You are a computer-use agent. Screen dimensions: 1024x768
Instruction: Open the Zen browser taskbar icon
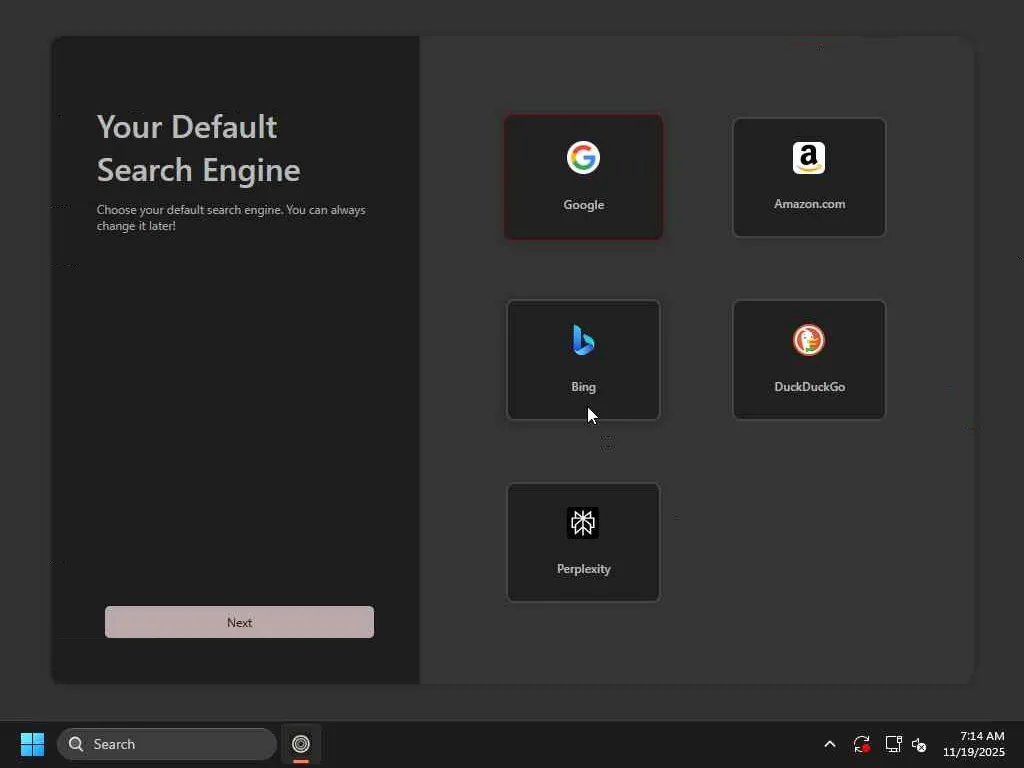point(301,744)
